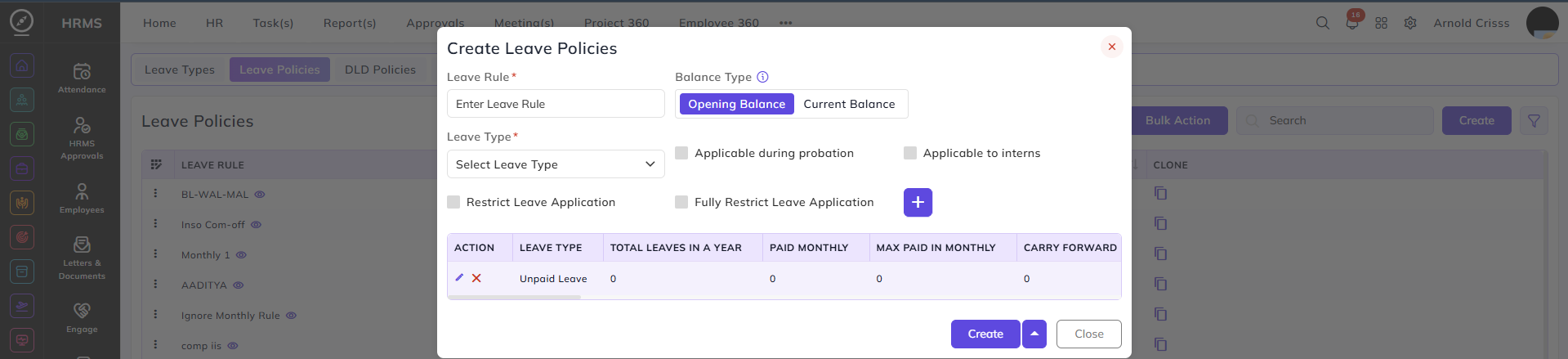Clone the Inso Com-off policy row
Image resolution: width=1568 pixels, height=359 pixels.
(x=1160, y=223)
